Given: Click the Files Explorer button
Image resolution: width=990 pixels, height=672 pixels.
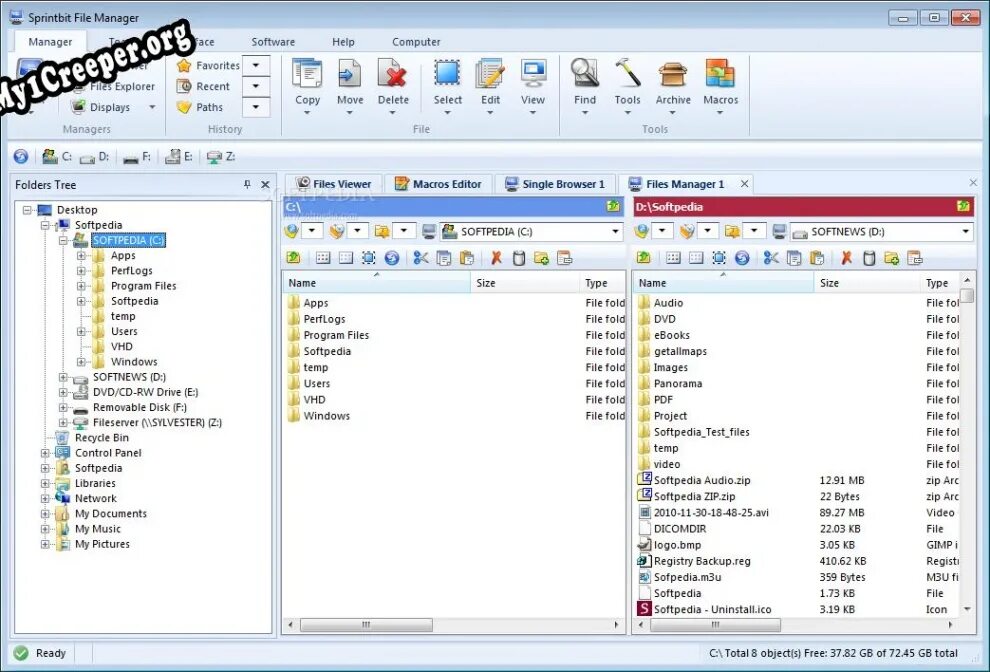Looking at the screenshot, I should (x=114, y=86).
